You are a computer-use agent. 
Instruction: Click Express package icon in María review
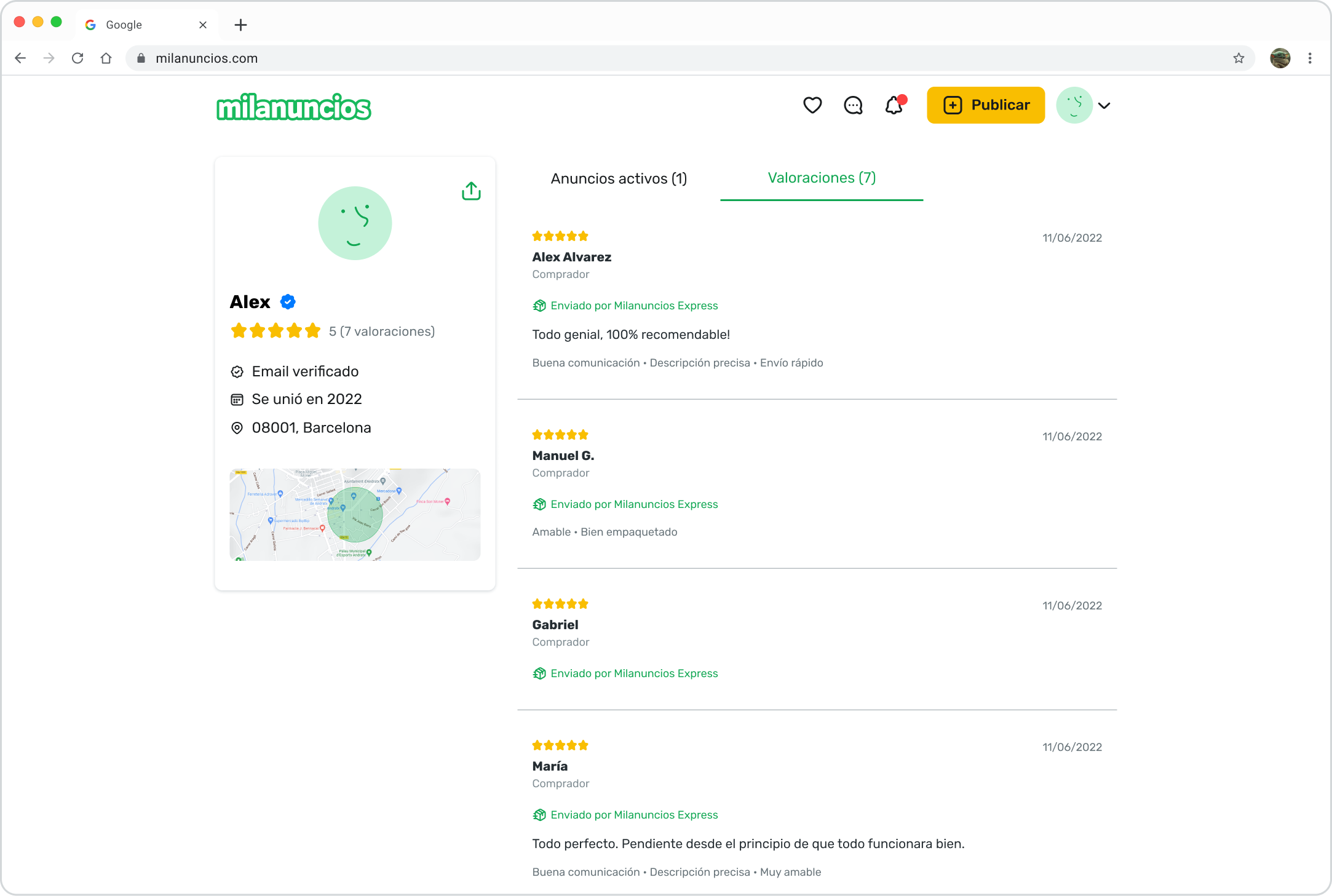539,815
